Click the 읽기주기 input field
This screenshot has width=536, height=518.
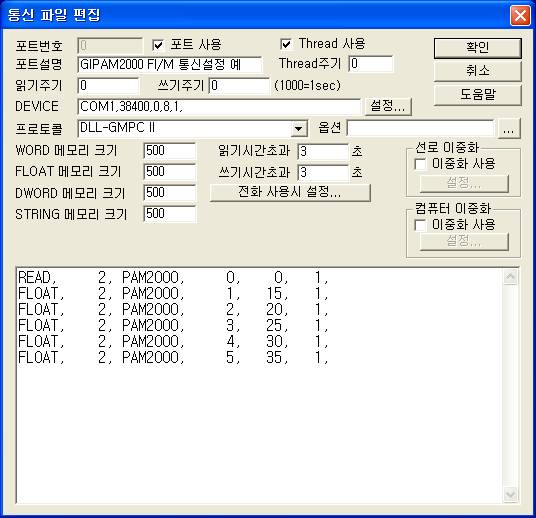pyautogui.click(x=108, y=85)
